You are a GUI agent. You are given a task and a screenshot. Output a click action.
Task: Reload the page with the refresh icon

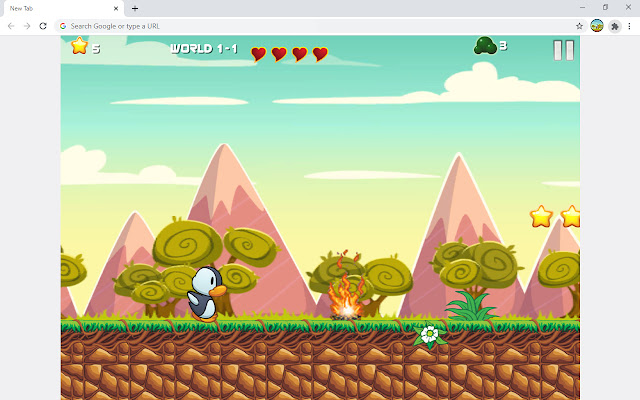[x=43, y=26]
